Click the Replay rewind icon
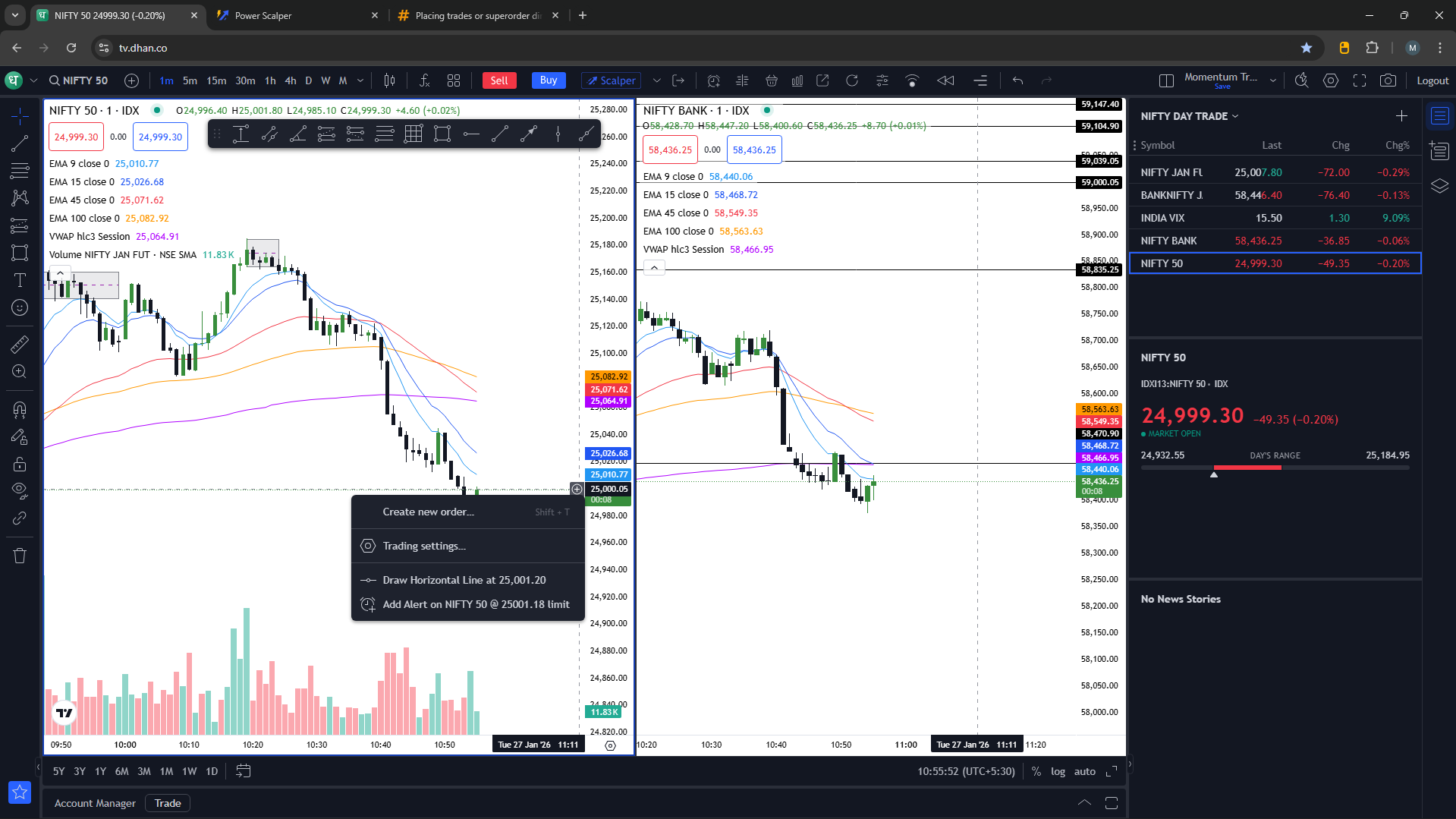The width and height of the screenshot is (1456, 819). click(x=945, y=80)
